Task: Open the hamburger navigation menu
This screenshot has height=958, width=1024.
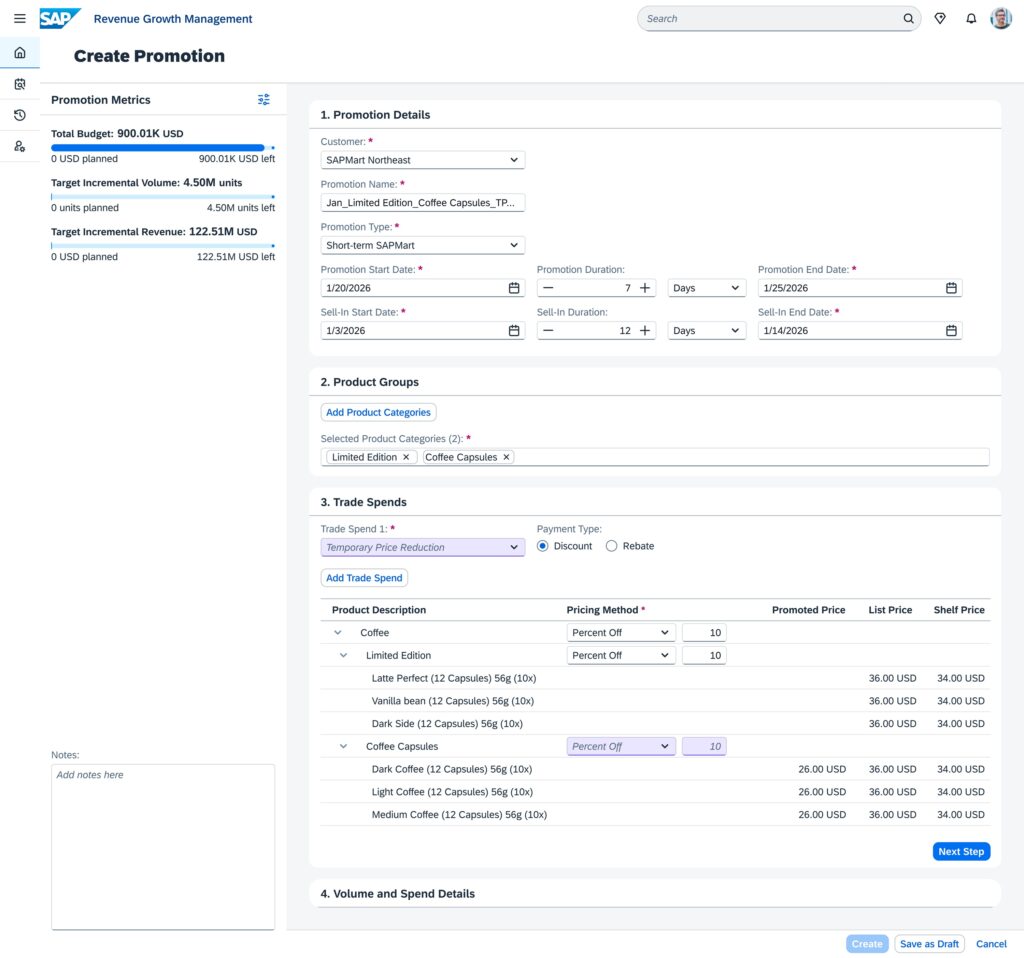Action: click(20, 18)
